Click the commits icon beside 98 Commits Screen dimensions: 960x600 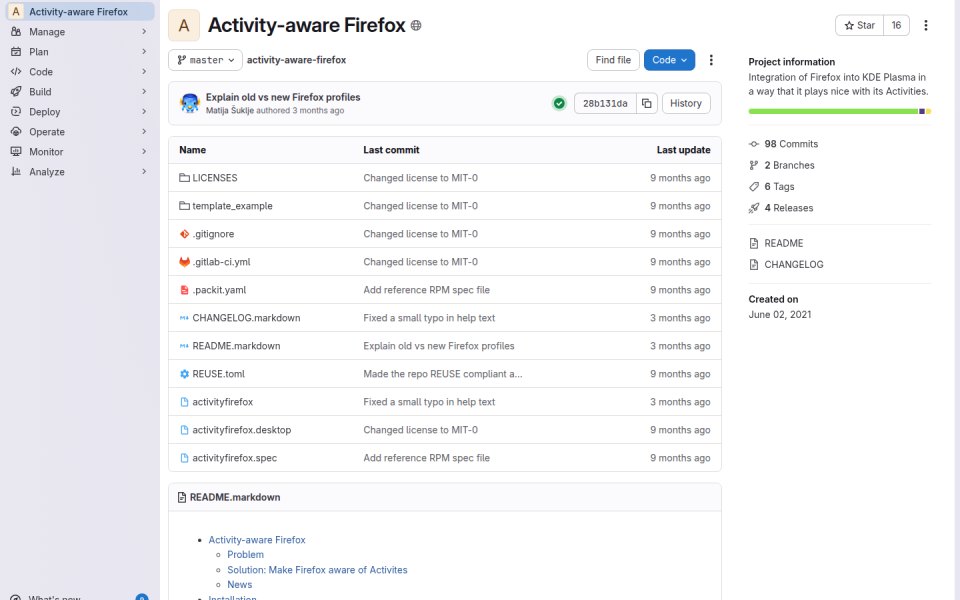[x=754, y=144]
